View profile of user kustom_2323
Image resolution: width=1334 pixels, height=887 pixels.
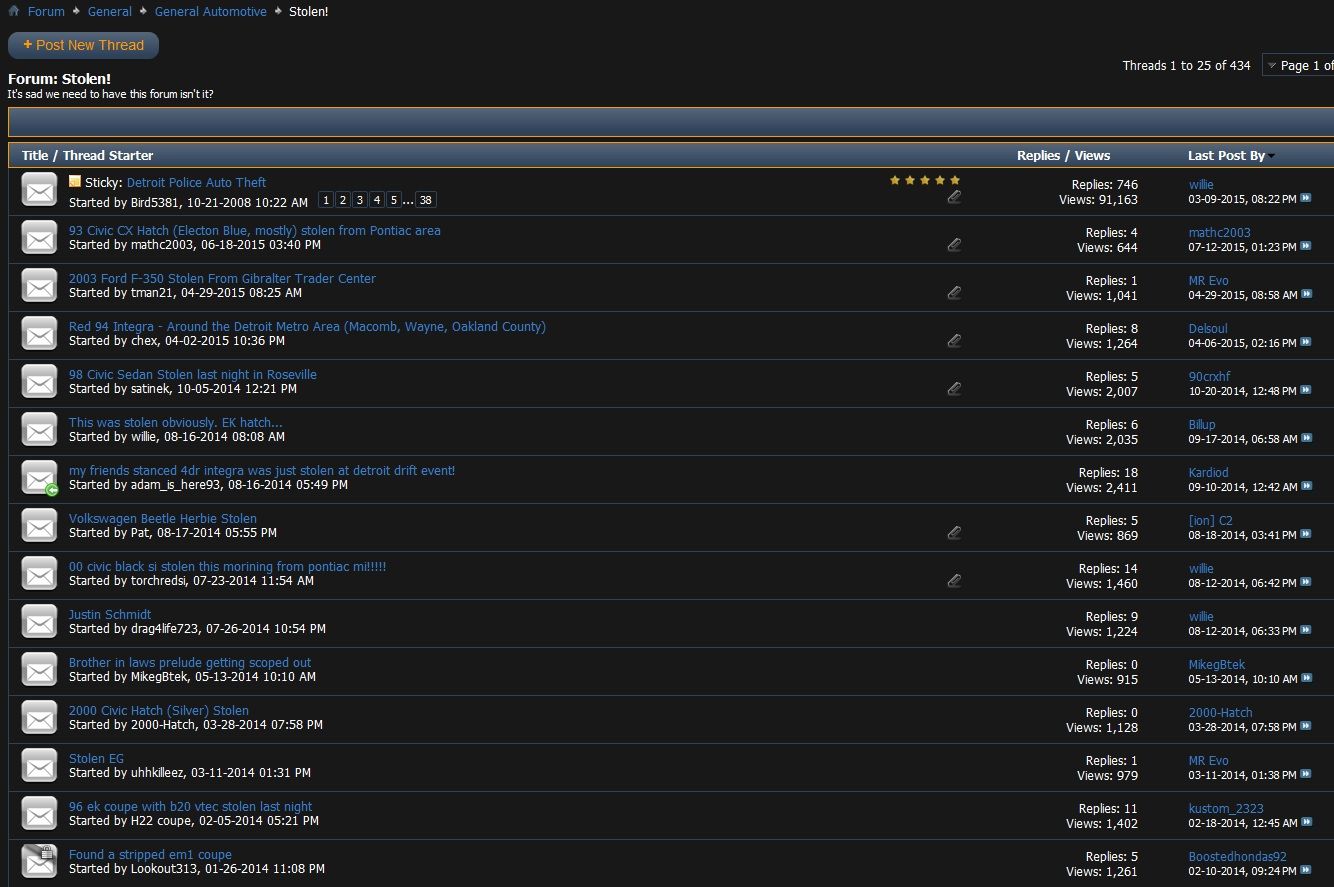(x=1225, y=808)
